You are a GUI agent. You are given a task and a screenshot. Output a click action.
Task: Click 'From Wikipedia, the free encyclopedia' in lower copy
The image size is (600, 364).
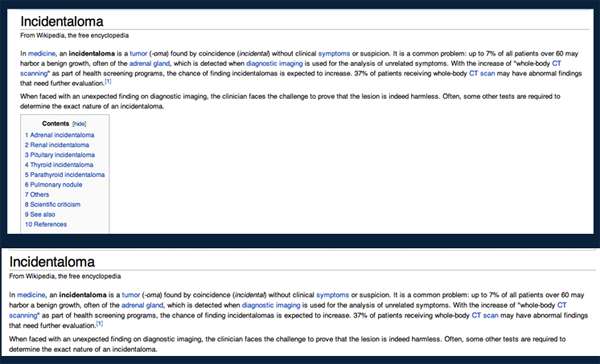(x=65, y=276)
